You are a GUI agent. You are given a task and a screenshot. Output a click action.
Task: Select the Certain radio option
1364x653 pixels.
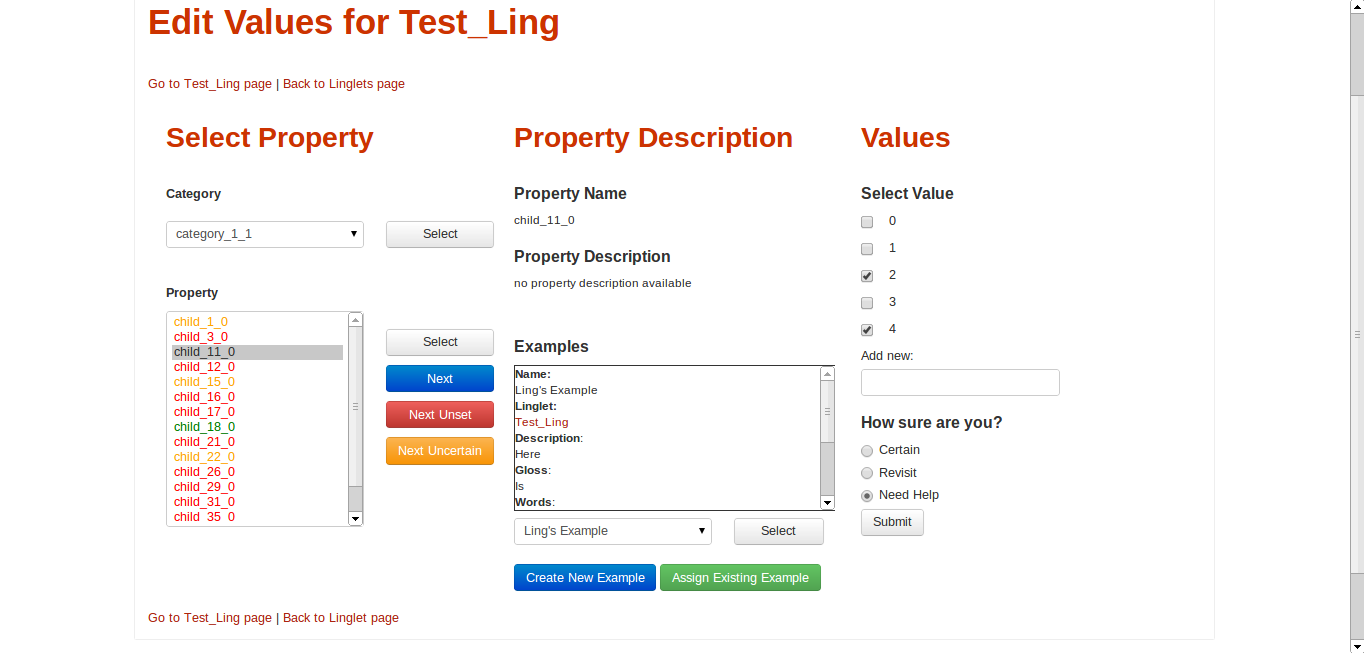click(x=867, y=451)
